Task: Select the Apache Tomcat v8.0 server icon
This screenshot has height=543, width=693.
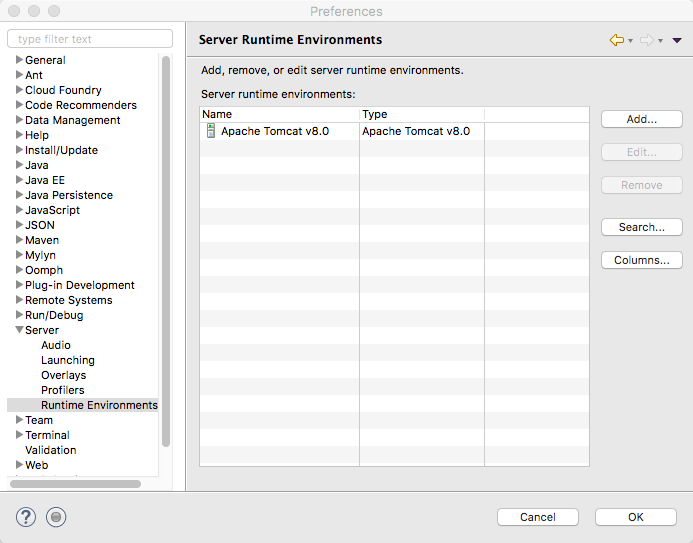Action: point(211,131)
